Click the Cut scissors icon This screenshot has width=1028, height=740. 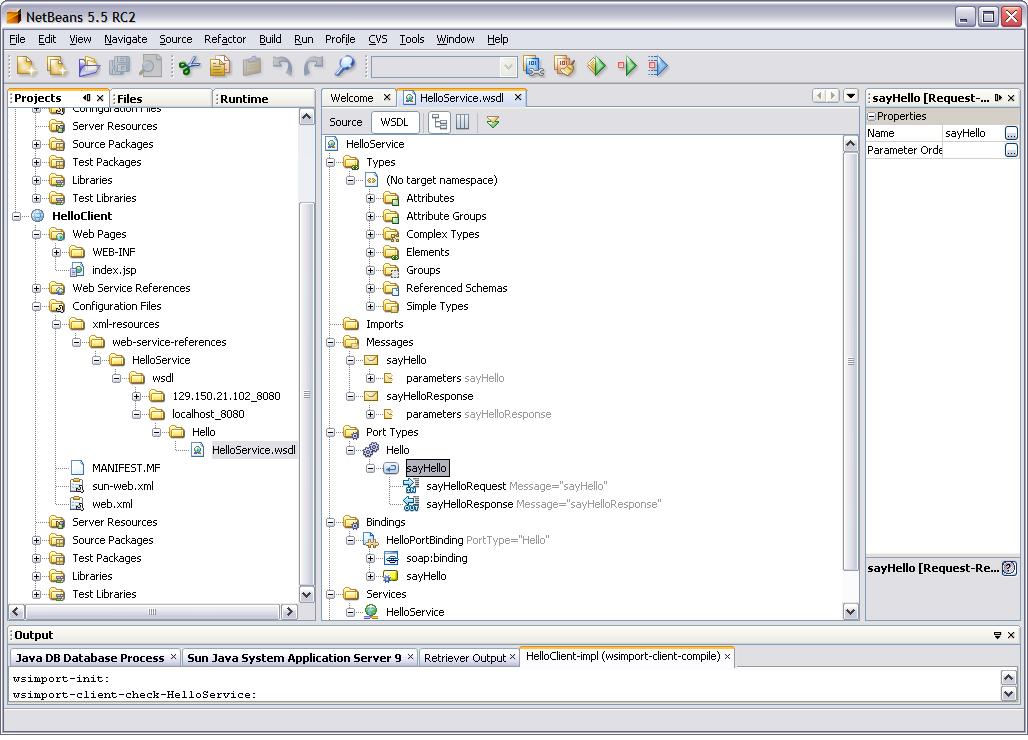click(x=189, y=67)
